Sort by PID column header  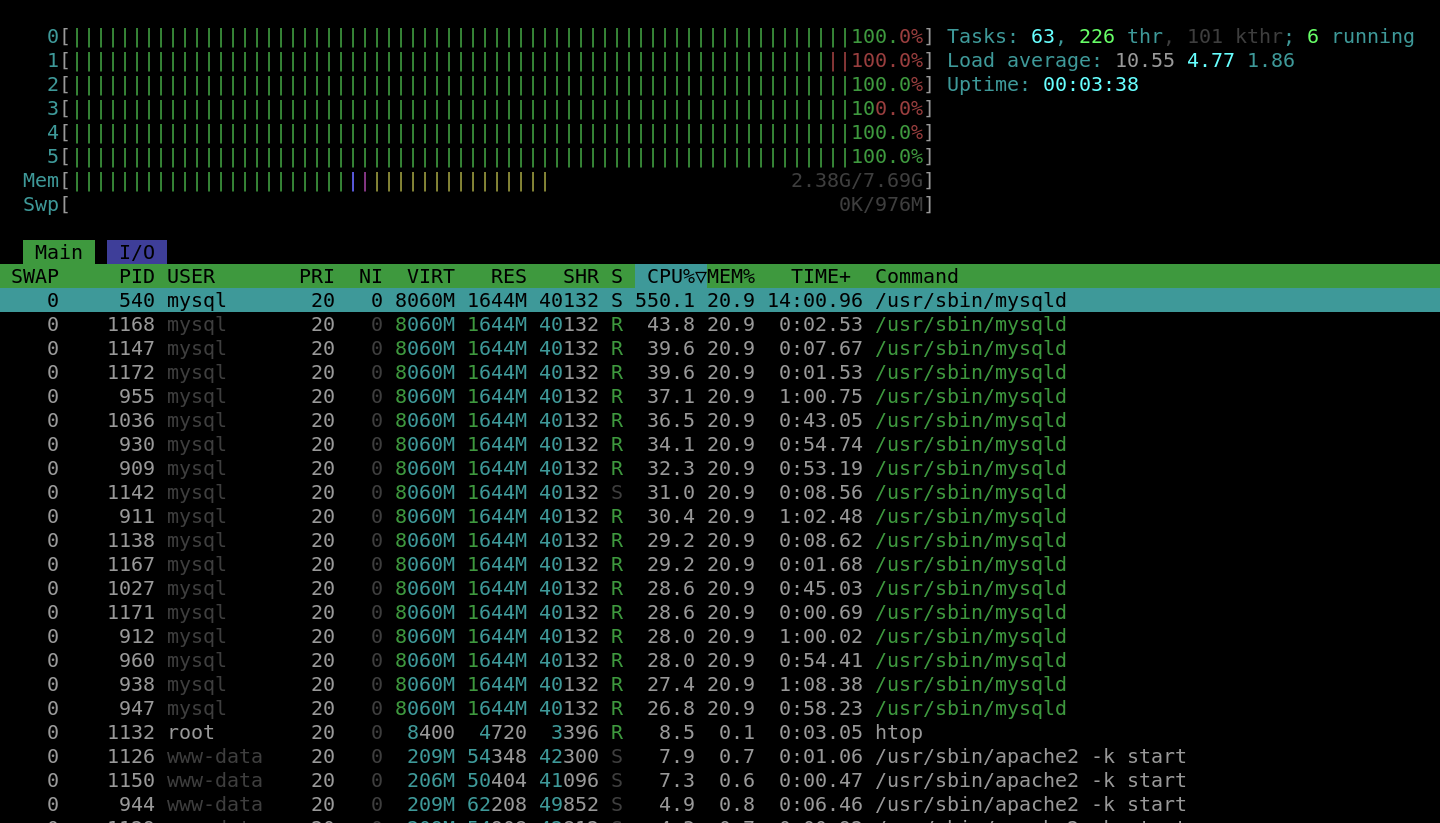coord(137,276)
